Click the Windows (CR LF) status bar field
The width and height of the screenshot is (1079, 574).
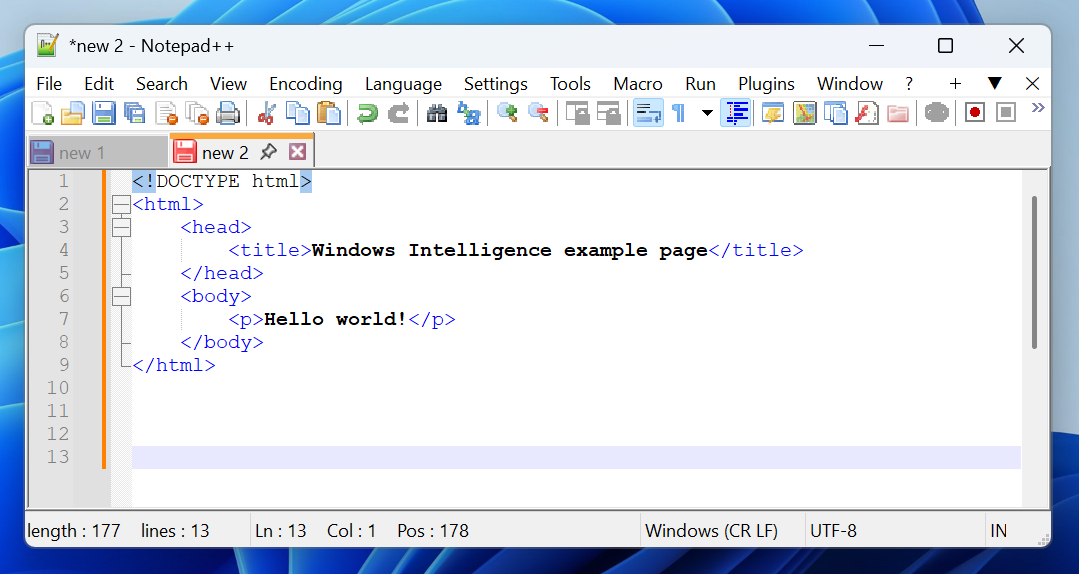pos(711,531)
